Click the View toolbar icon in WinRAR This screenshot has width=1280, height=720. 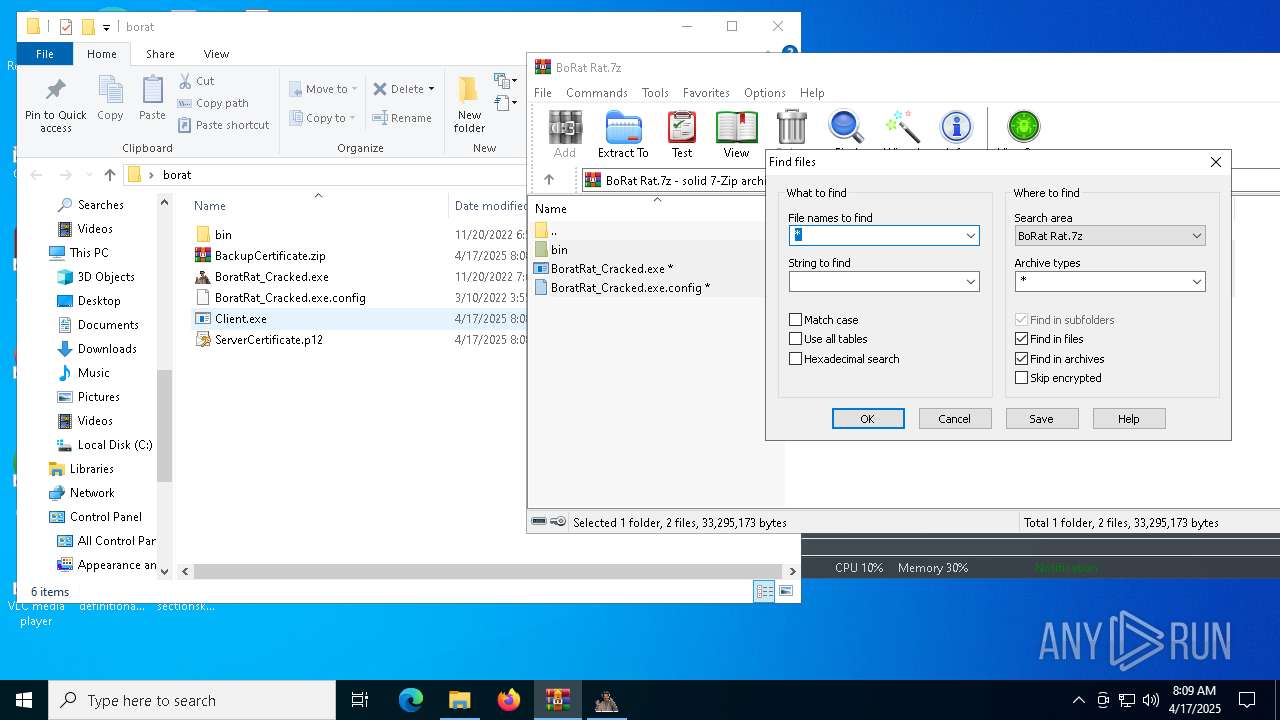pyautogui.click(x=736, y=135)
